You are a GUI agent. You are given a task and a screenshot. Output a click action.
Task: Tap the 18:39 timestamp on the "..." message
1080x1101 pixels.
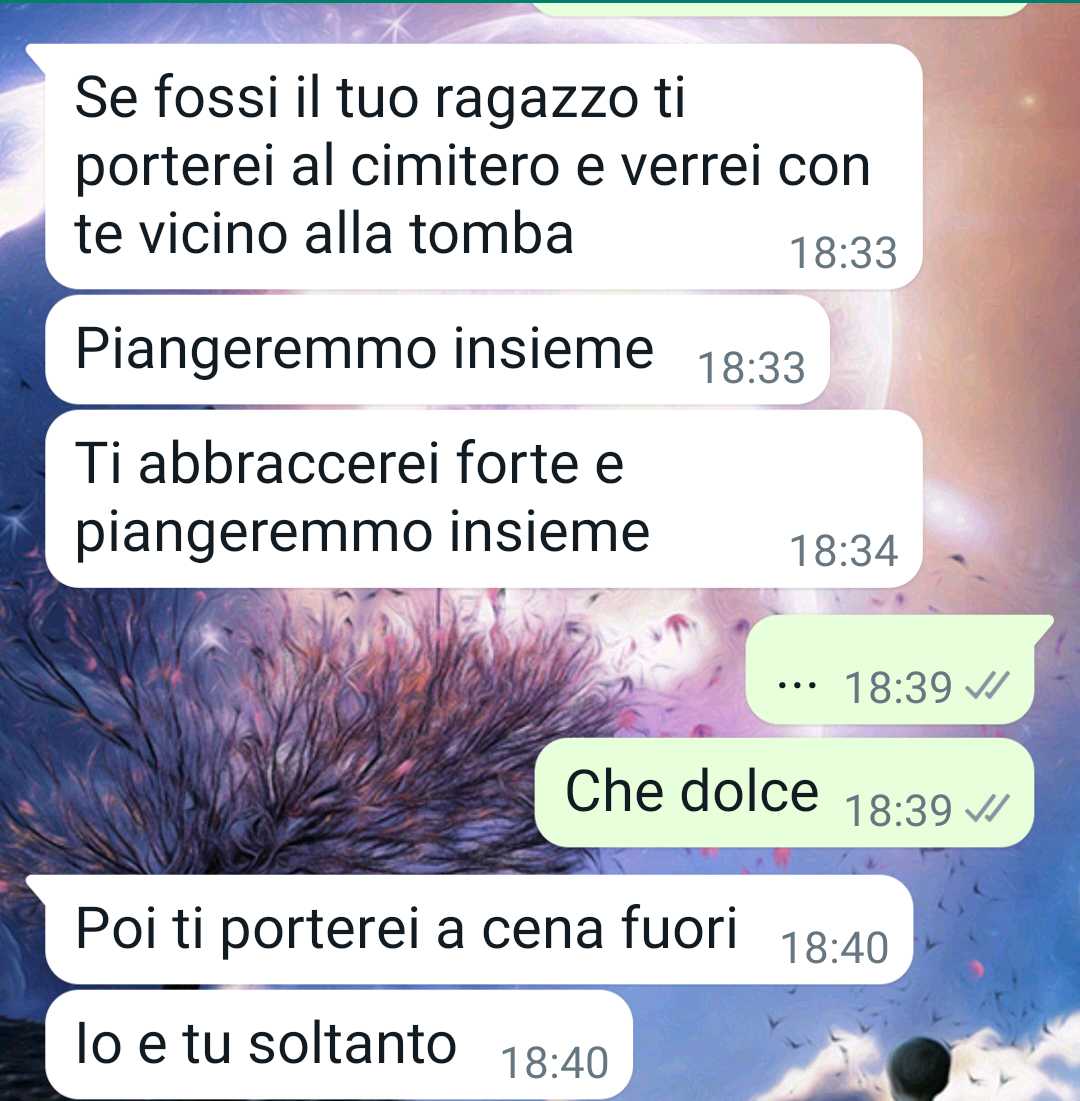coord(898,687)
